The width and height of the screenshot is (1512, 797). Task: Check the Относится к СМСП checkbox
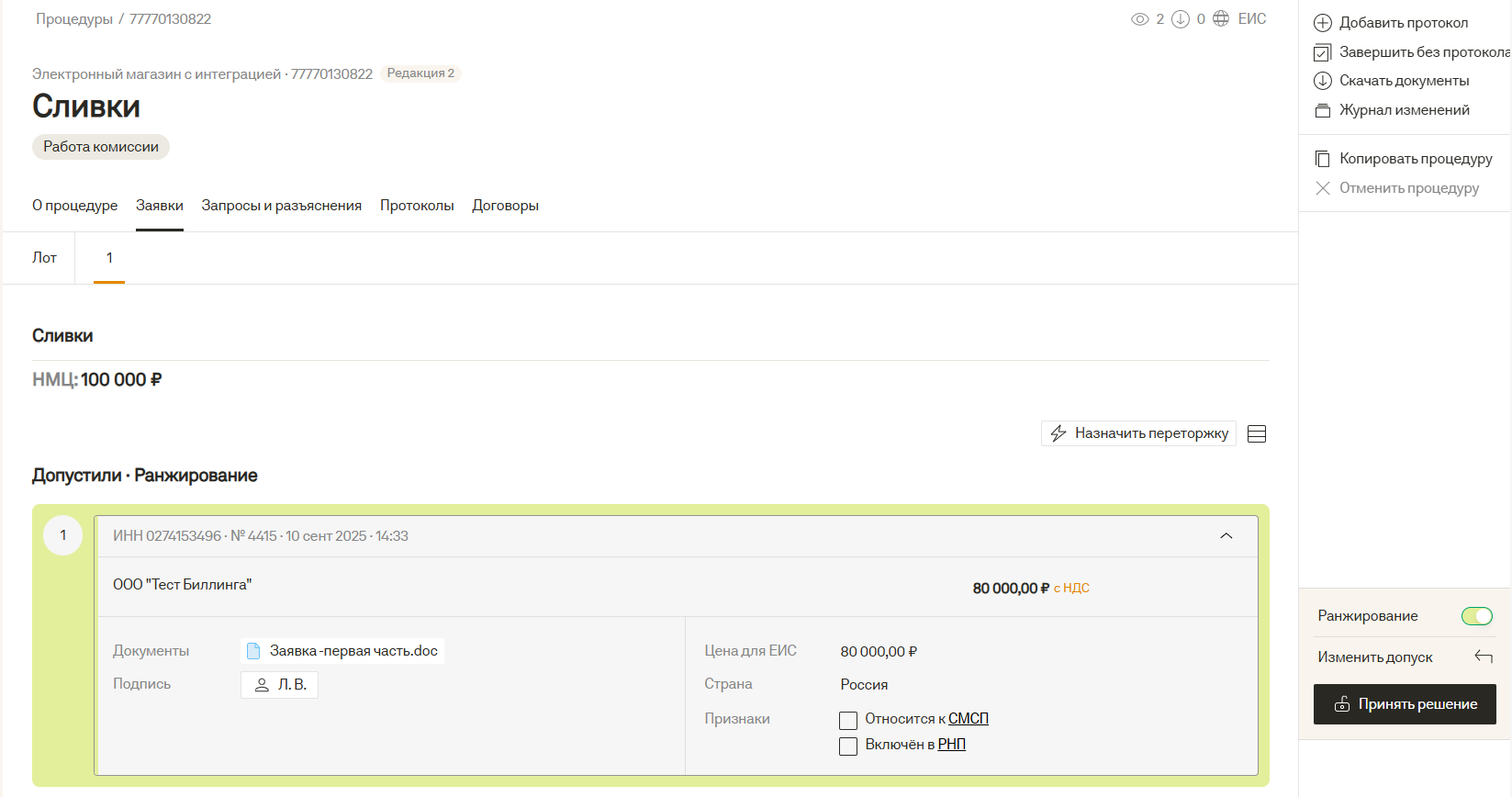[x=848, y=720]
